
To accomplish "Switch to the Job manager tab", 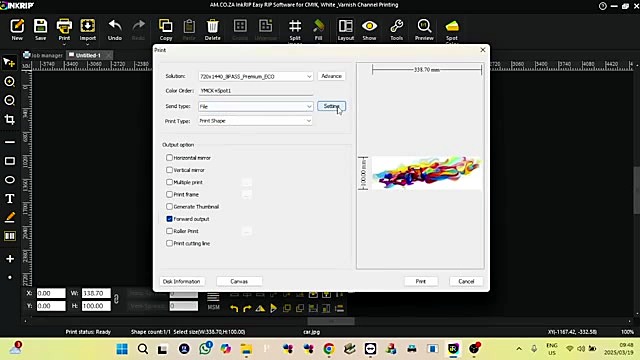I will pos(43,55).
